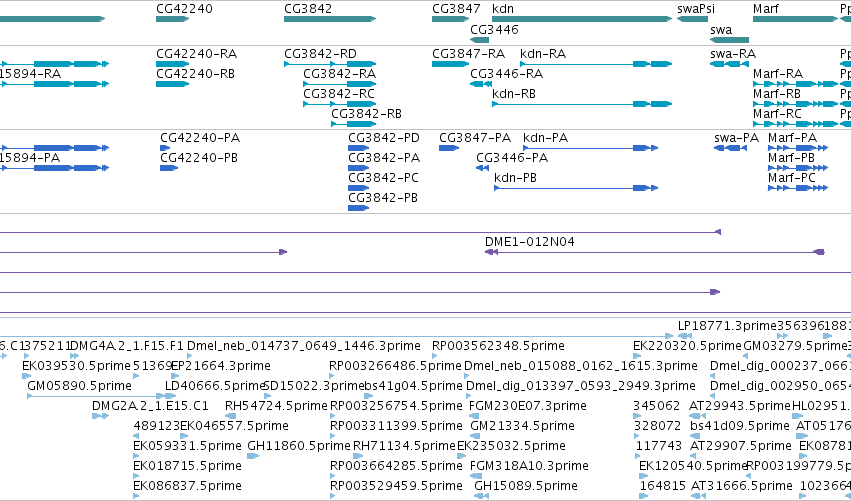Click EST Dmel_neb_014737_0649_1446.3prime

[x=303, y=346]
